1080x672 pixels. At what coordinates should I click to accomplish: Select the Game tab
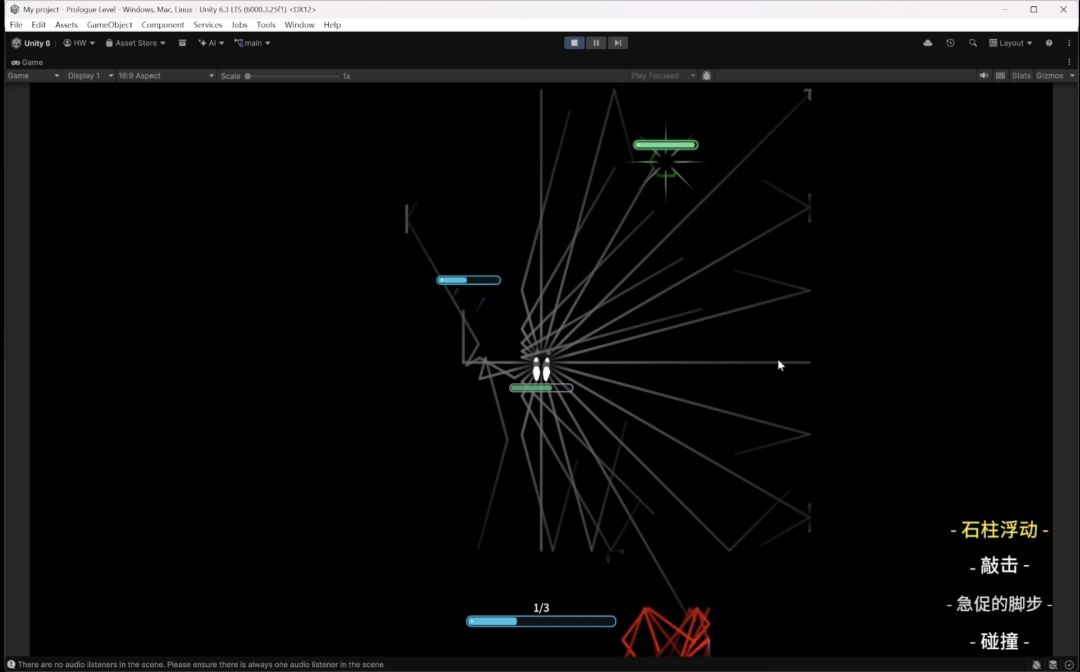pyautogui.click(x=27, y=62)
